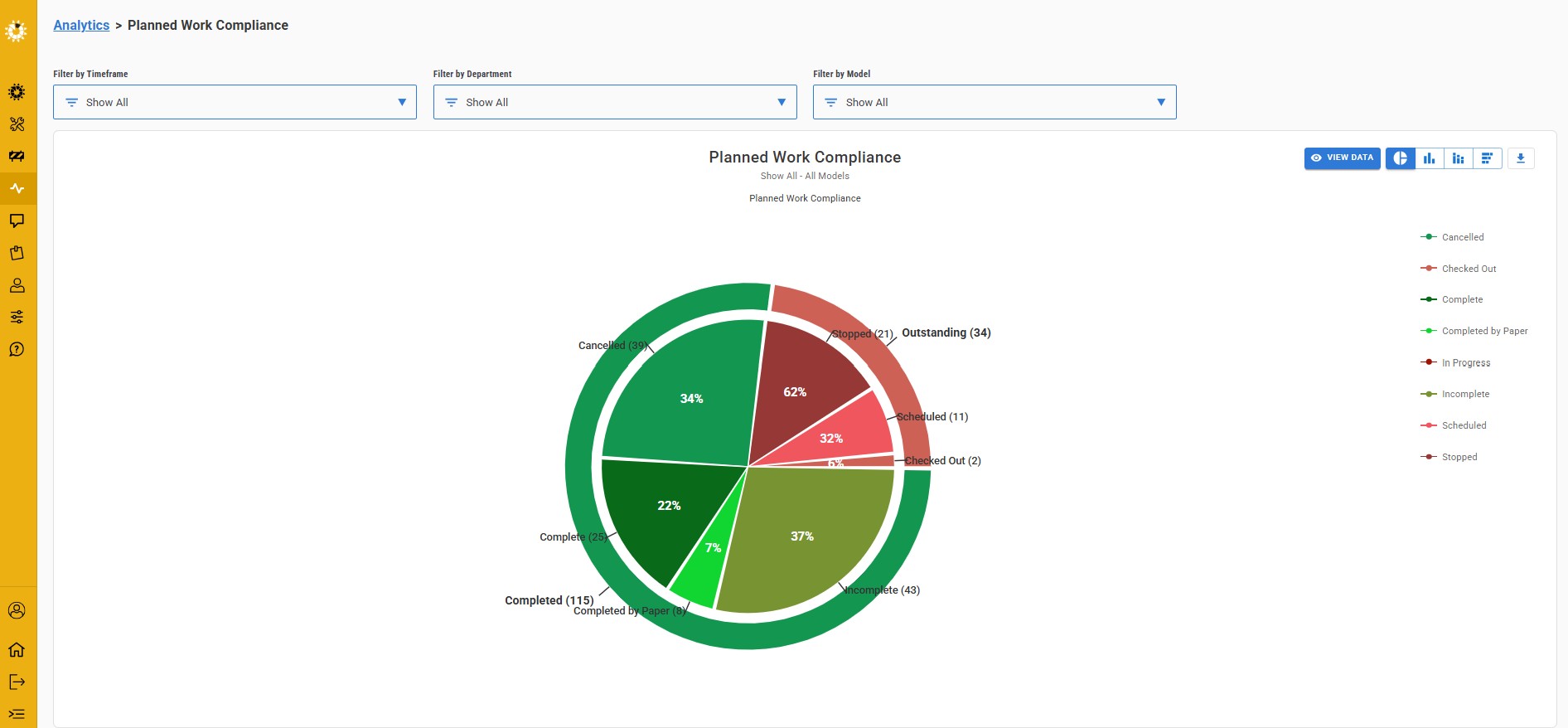Download the chart using the download icon

(1520, 158)
